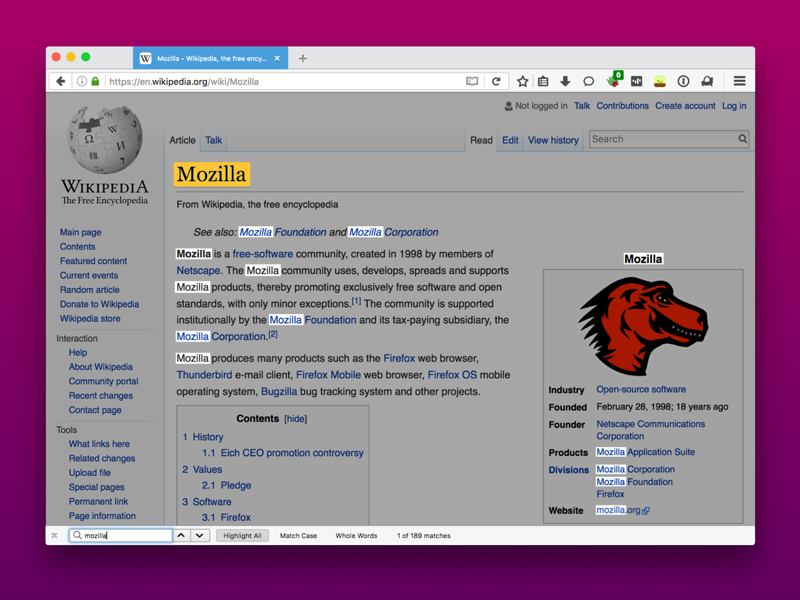This screenshot has height=600, width=800.
Task: Jump to Eich CEO promotion controversy section
Action: coord(292,453)
